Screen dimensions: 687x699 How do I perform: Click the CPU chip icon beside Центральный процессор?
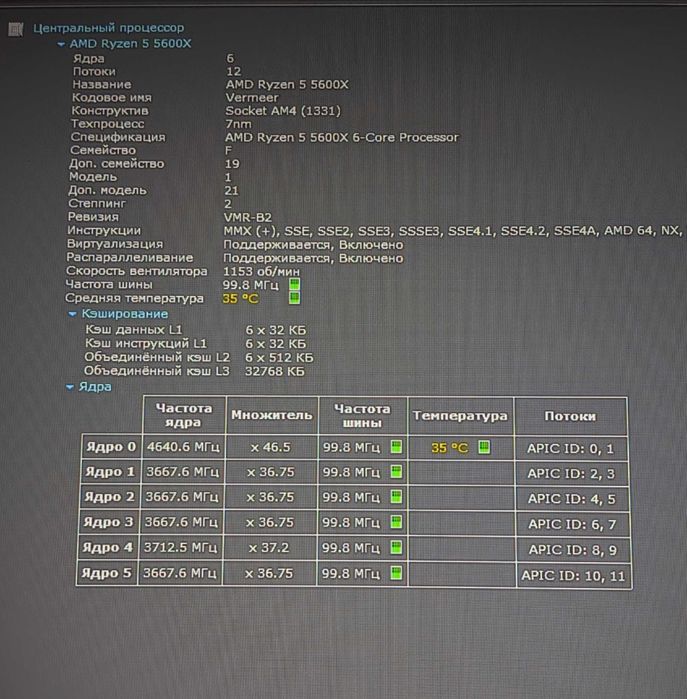pyautogui.click(x=16, y=29)
